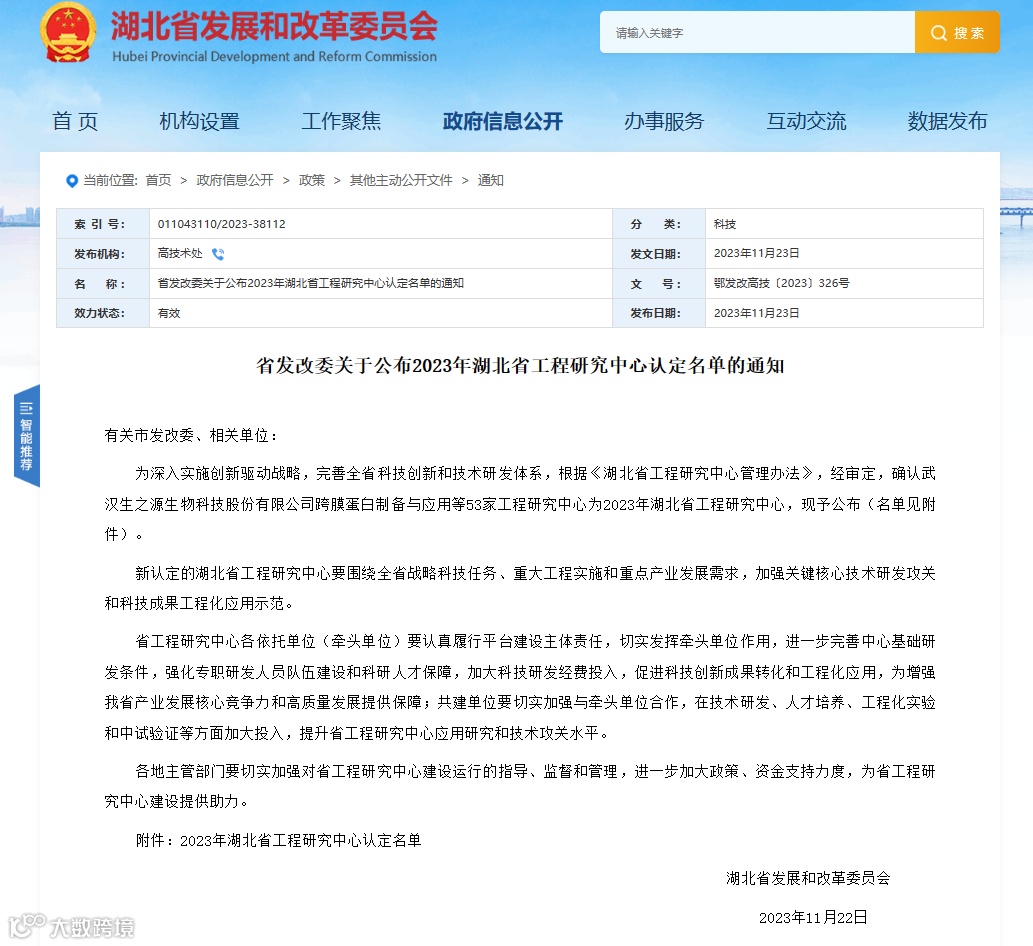The image size is (1033, 946).
Task: Click document number 鄂发改高技〔2023〕326号
Action: (781, 283)
